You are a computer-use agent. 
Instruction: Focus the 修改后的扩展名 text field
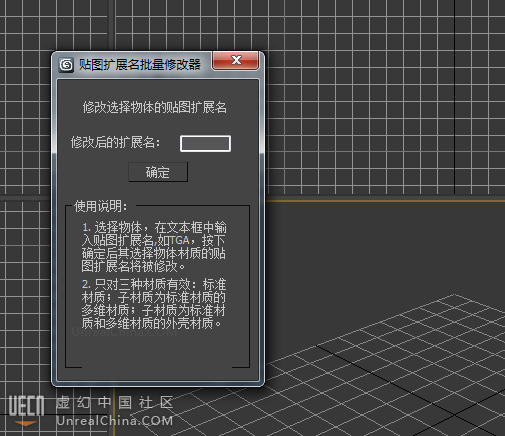point(205,144)
